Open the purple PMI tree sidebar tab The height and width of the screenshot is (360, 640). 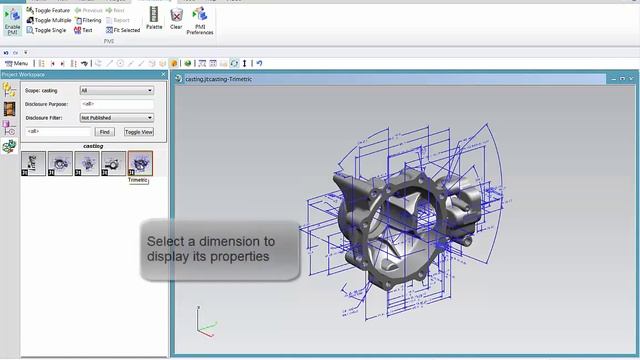click(x=9, y=128)
